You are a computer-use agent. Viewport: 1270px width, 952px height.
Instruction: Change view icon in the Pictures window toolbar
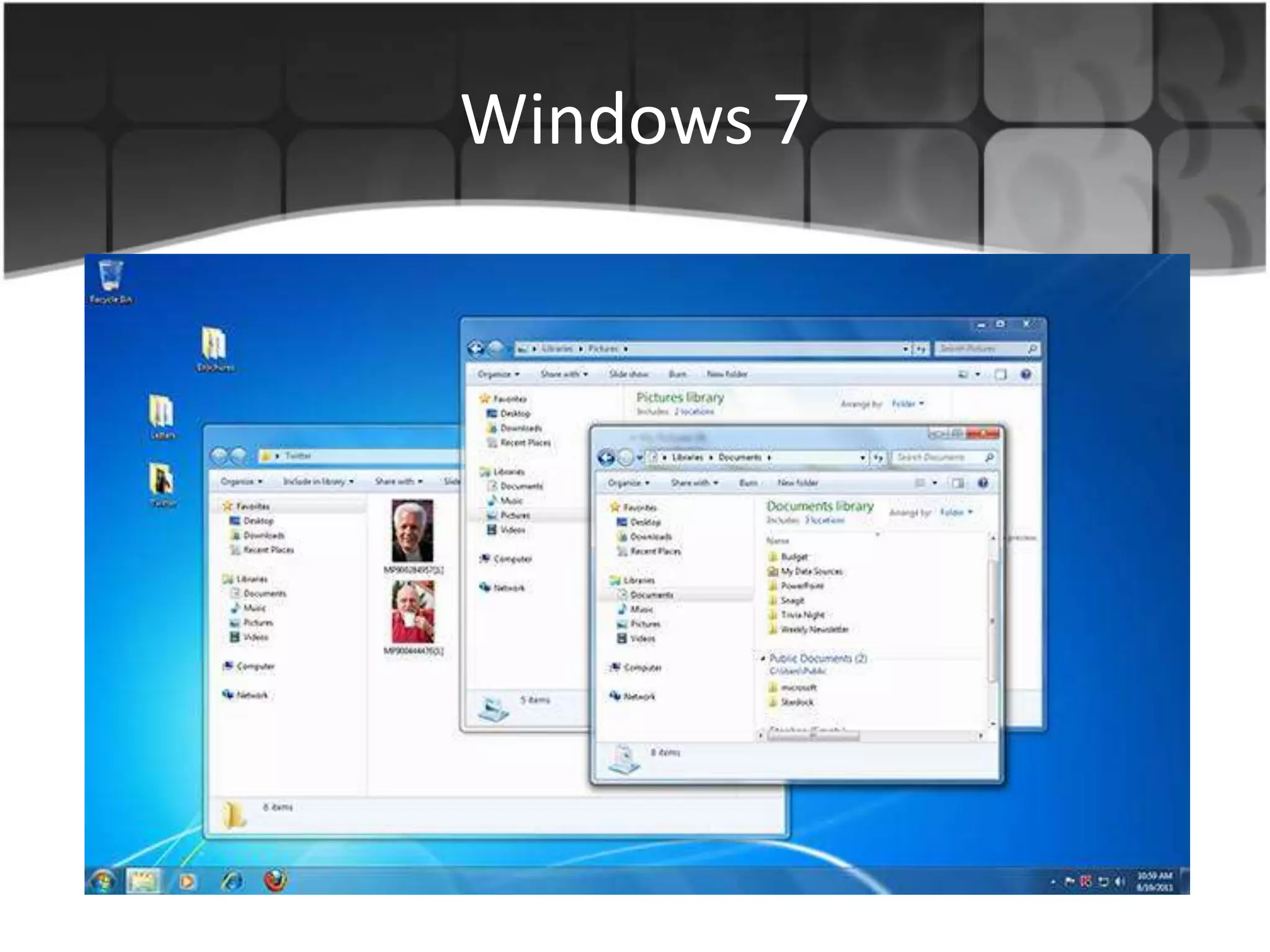[x=963, y=374]
